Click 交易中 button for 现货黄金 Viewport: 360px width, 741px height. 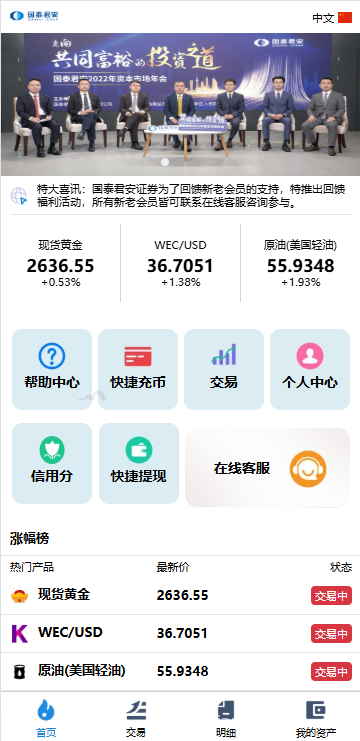pyautogui.click(x=331, y=595)
